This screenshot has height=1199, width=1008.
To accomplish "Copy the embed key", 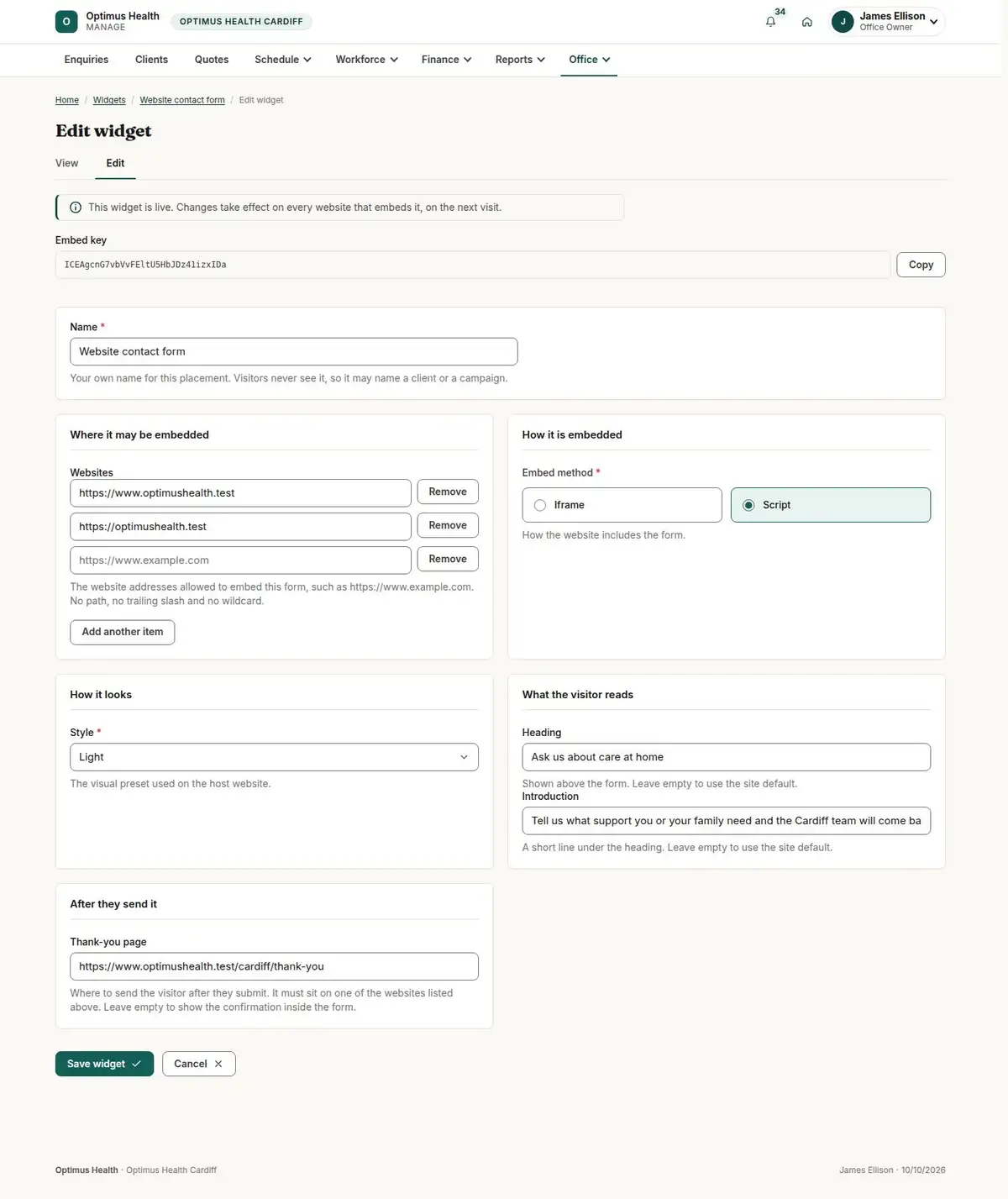I will [921, 265].
